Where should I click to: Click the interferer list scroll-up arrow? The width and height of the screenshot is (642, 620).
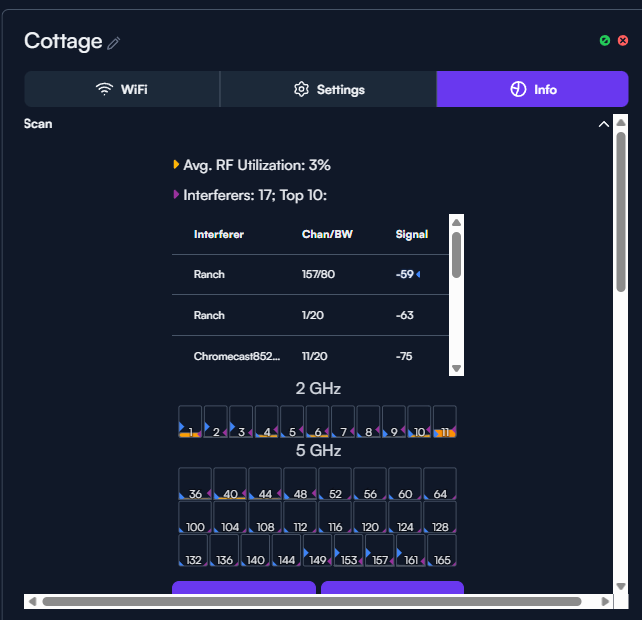(x=456, y=222)
